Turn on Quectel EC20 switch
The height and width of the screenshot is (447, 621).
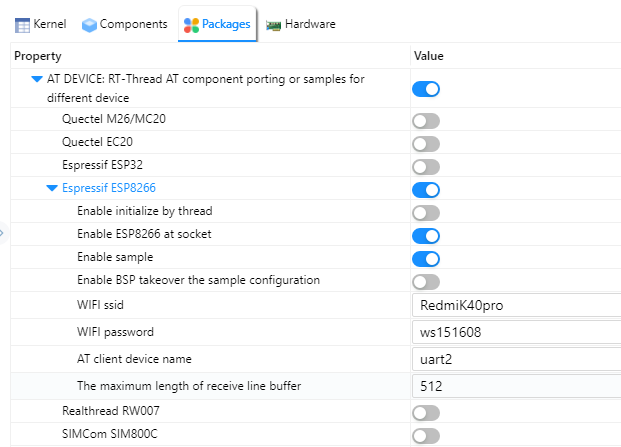[426, 144]
